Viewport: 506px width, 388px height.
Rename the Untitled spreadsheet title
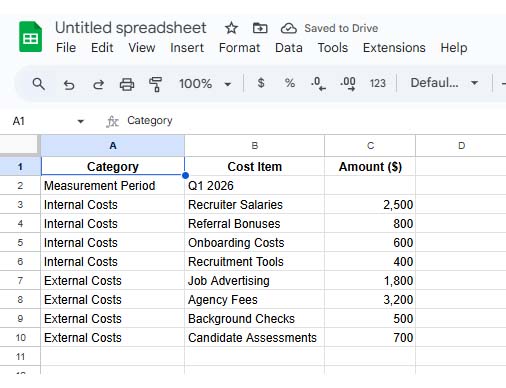coord(131,28)
